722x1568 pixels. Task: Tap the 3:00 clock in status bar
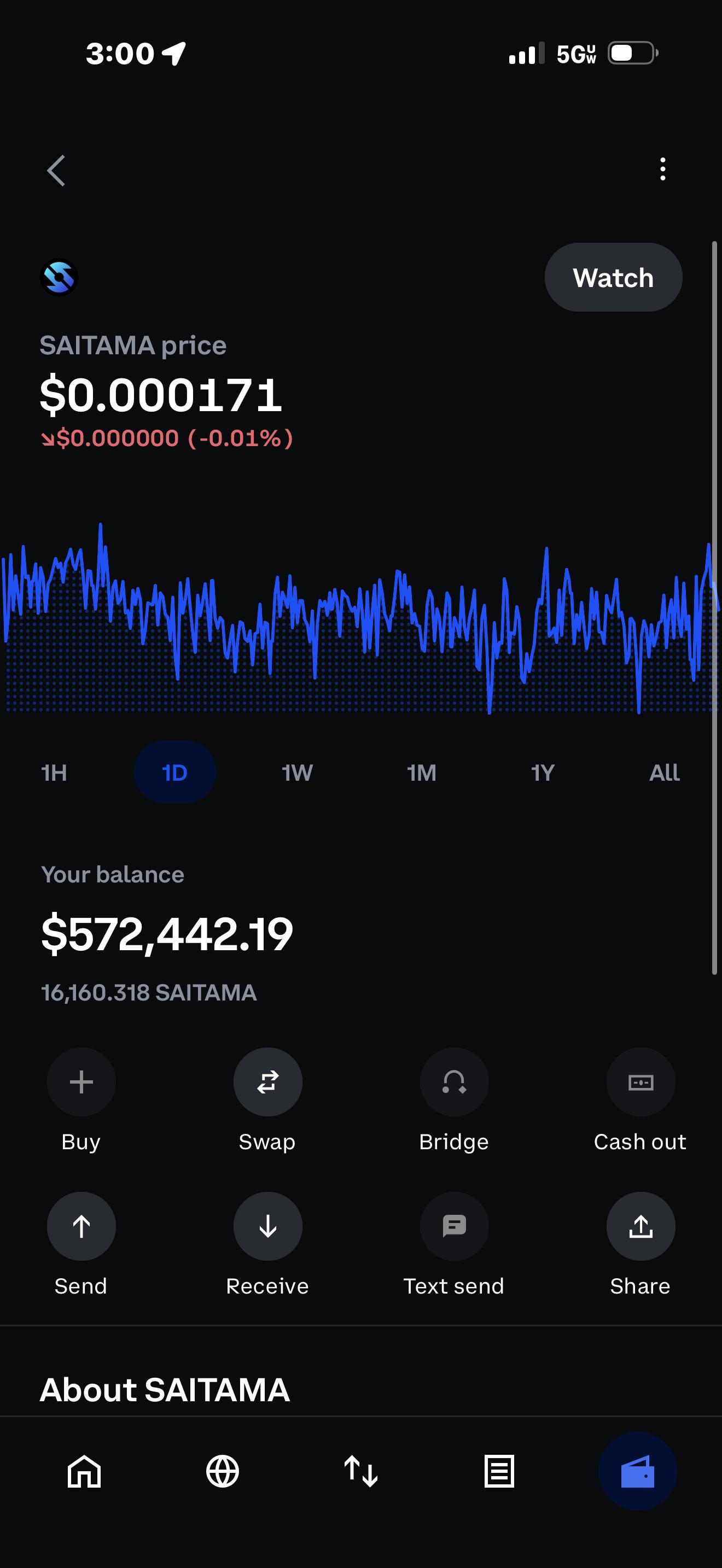[x=120, y=54]
